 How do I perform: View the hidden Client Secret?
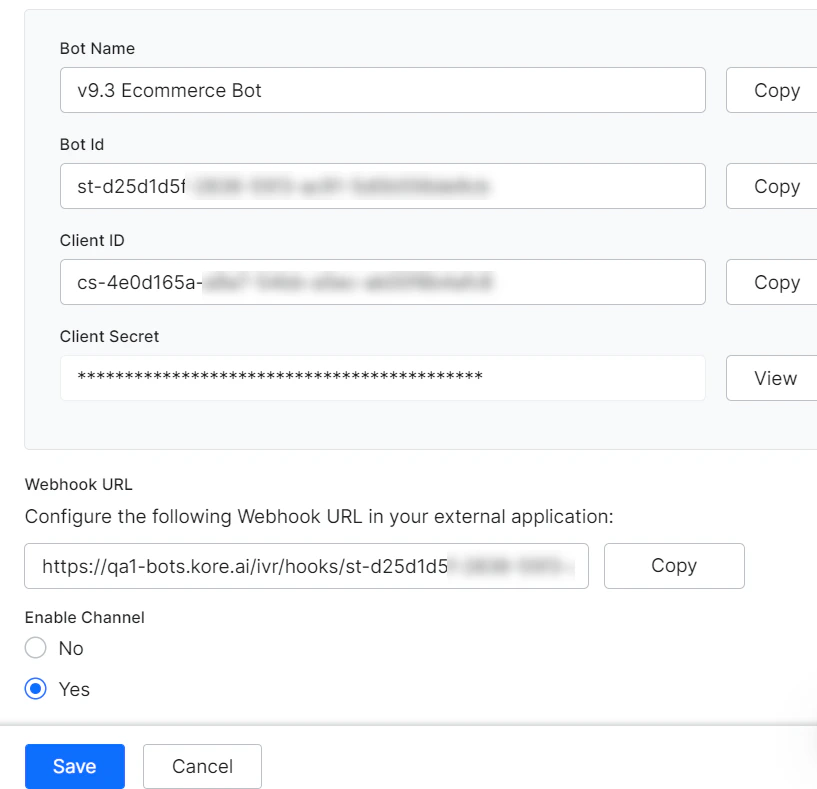[x=775, y=378]
